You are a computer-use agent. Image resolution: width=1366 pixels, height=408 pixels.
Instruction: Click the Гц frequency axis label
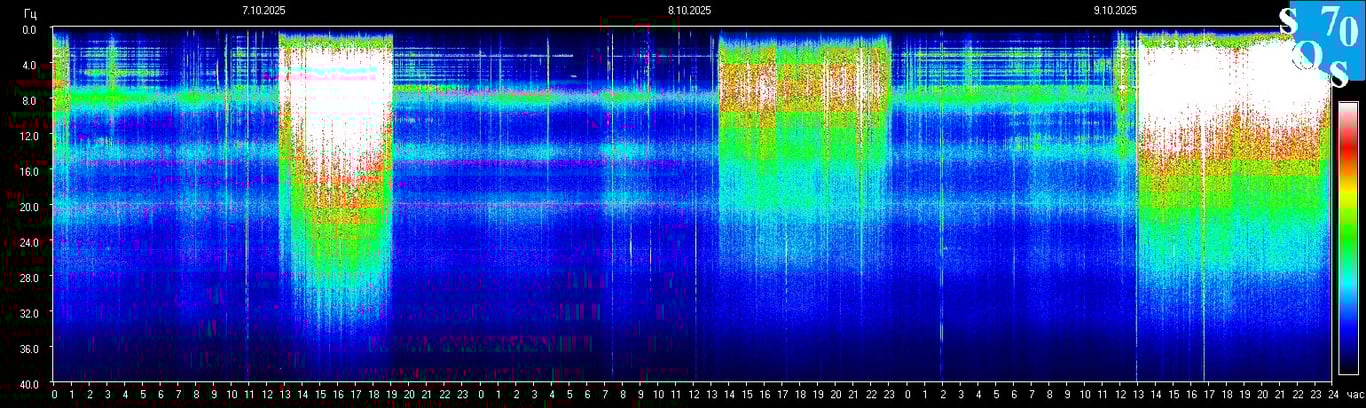29,11
